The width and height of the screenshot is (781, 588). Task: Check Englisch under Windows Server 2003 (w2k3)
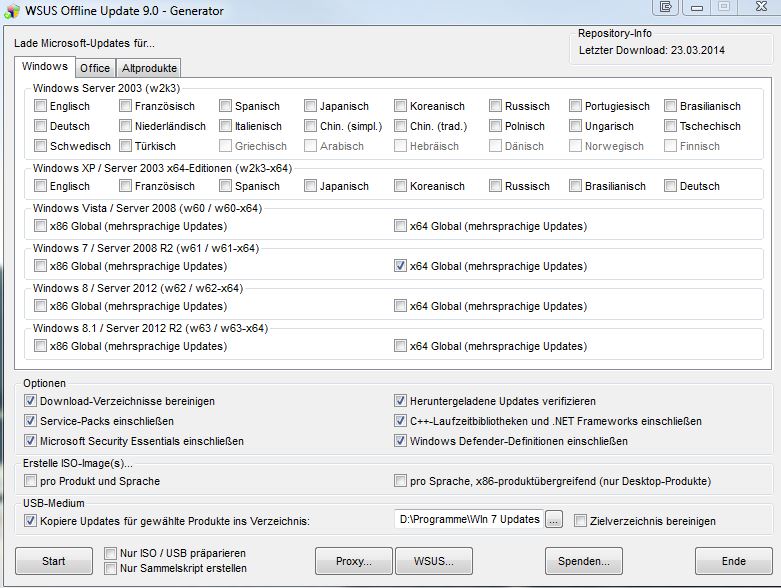pyautogui.click(x=40, y=106)
